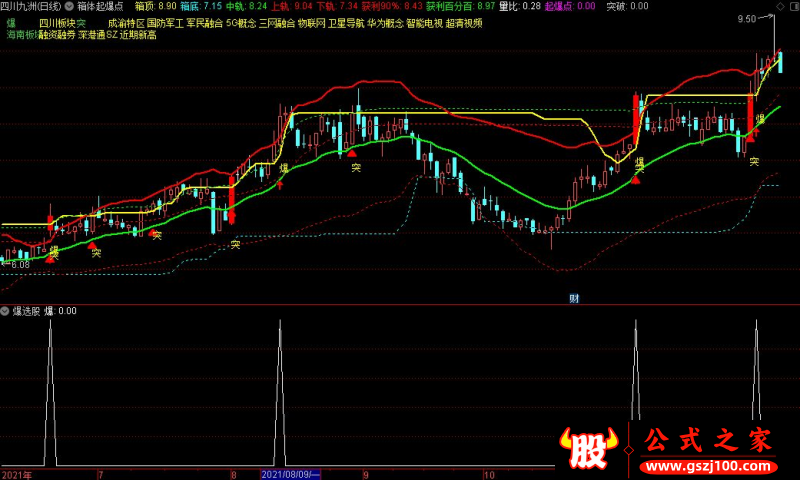Screen dimensions: 800x480
Task: Click the 财 finance marker on the chart
Action: pyautogui.click(x=574, y=299)
